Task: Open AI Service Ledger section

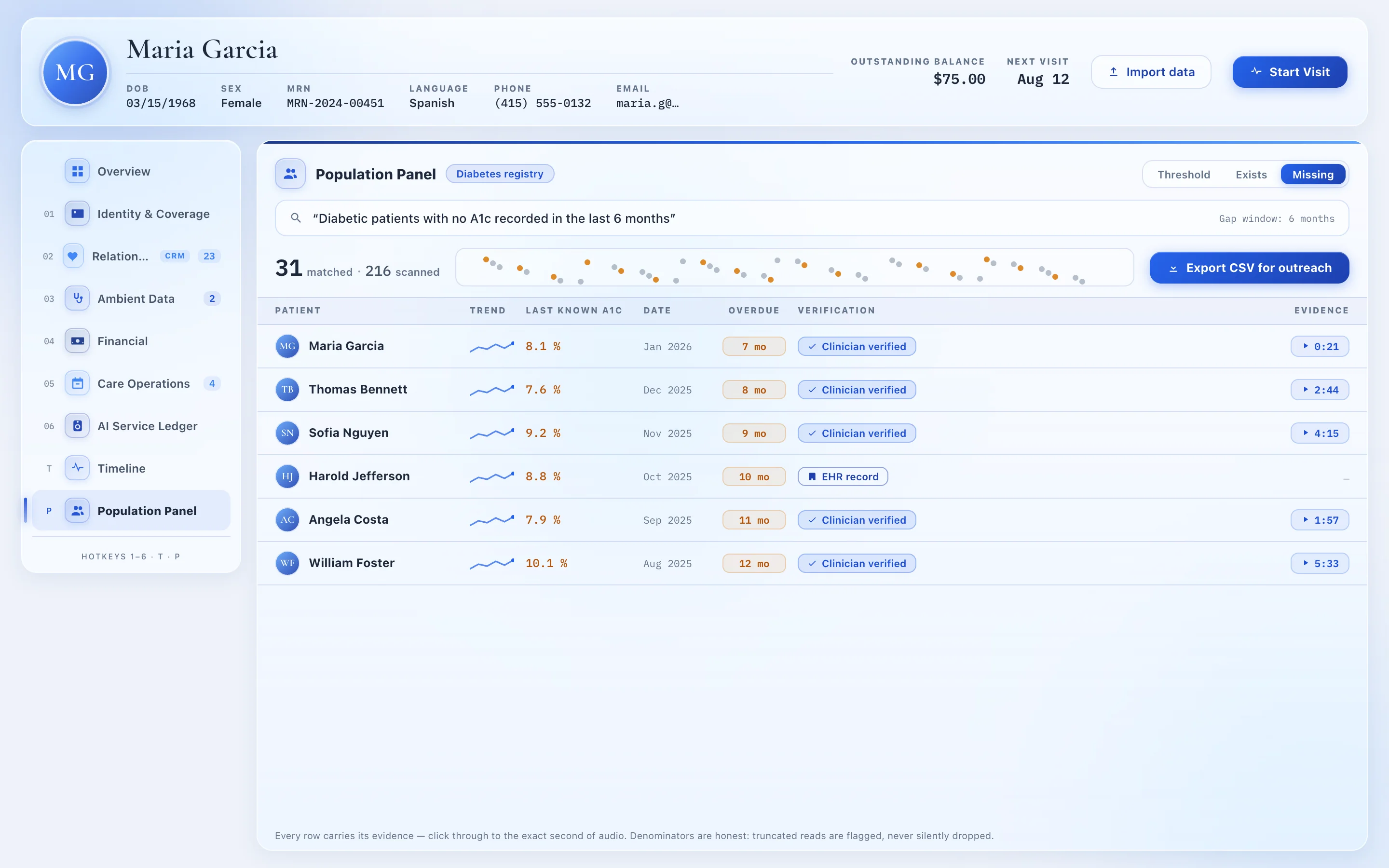Action: (x=132, y=426)
